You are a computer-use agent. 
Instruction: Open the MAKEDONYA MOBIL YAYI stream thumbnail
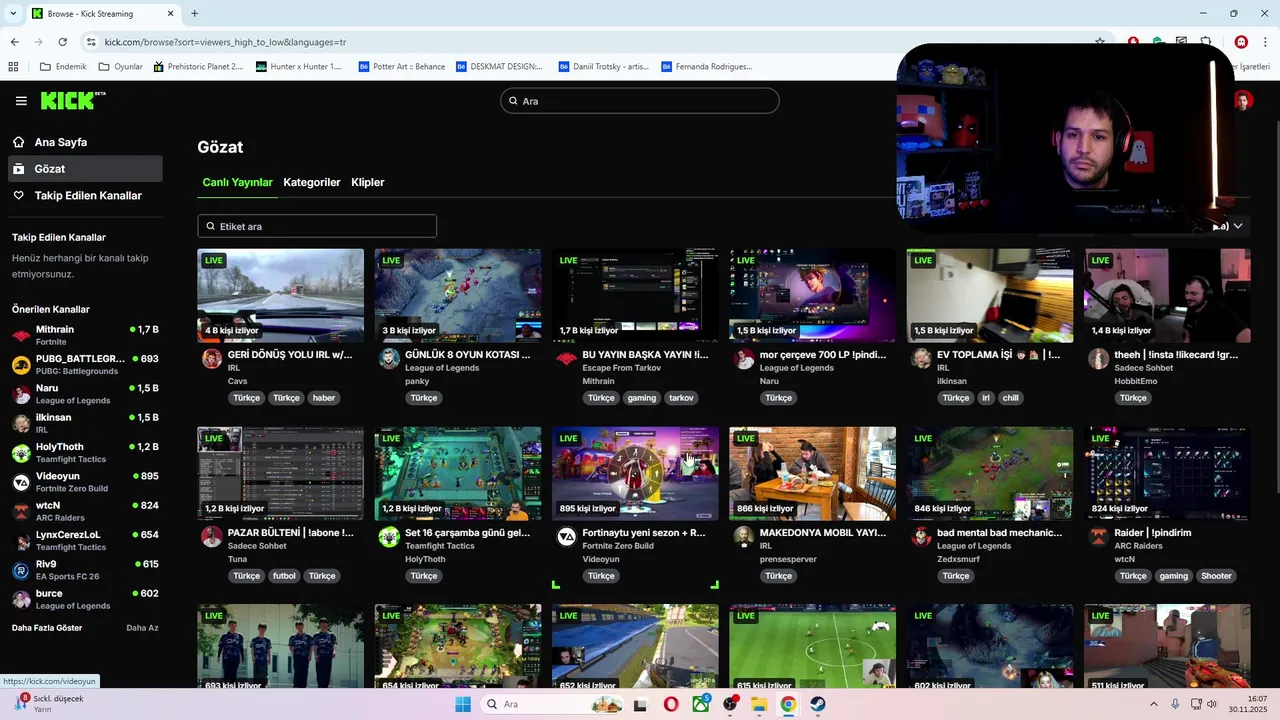pos(812,474)
